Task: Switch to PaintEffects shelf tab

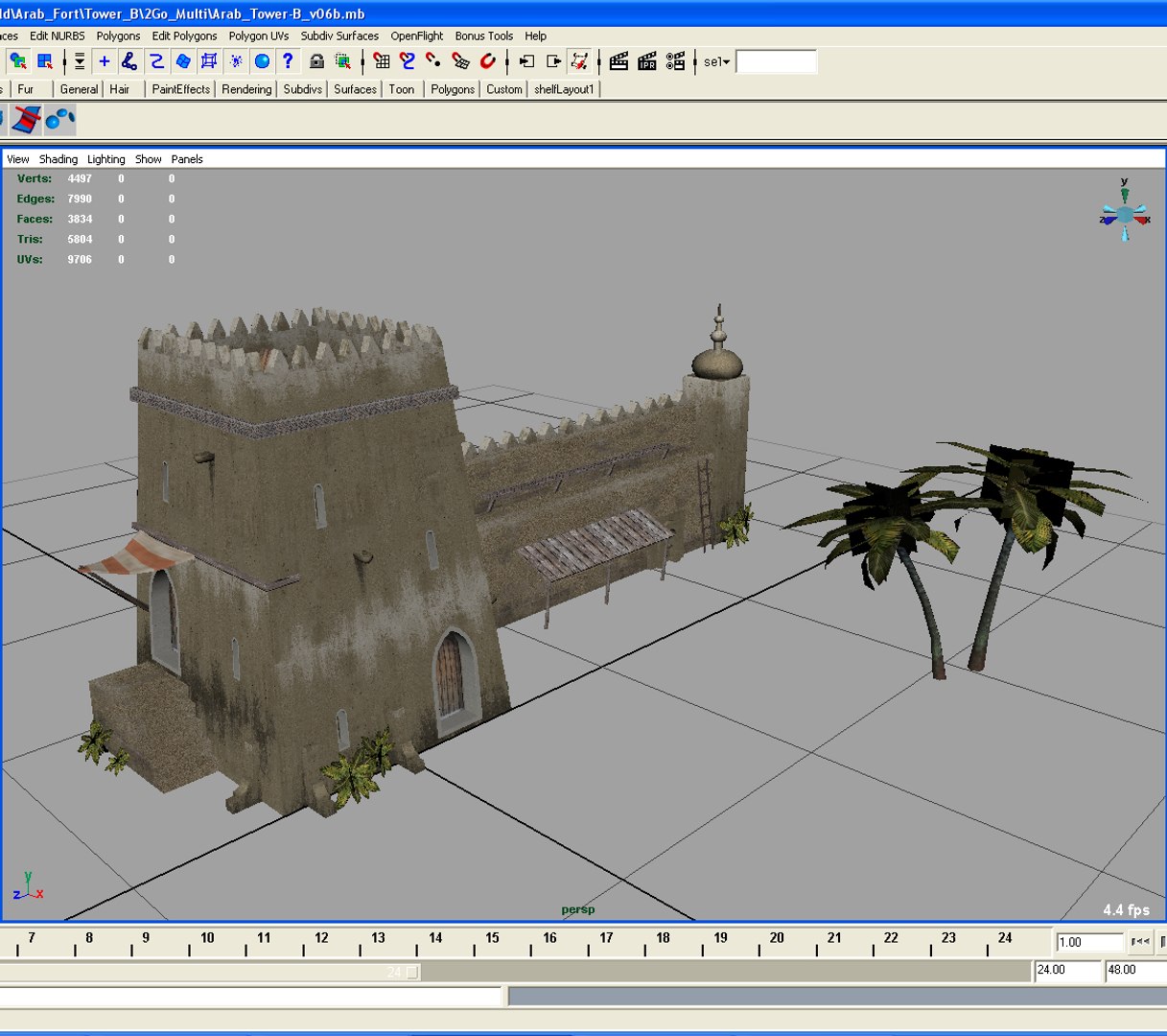Action: click(180, 89)
